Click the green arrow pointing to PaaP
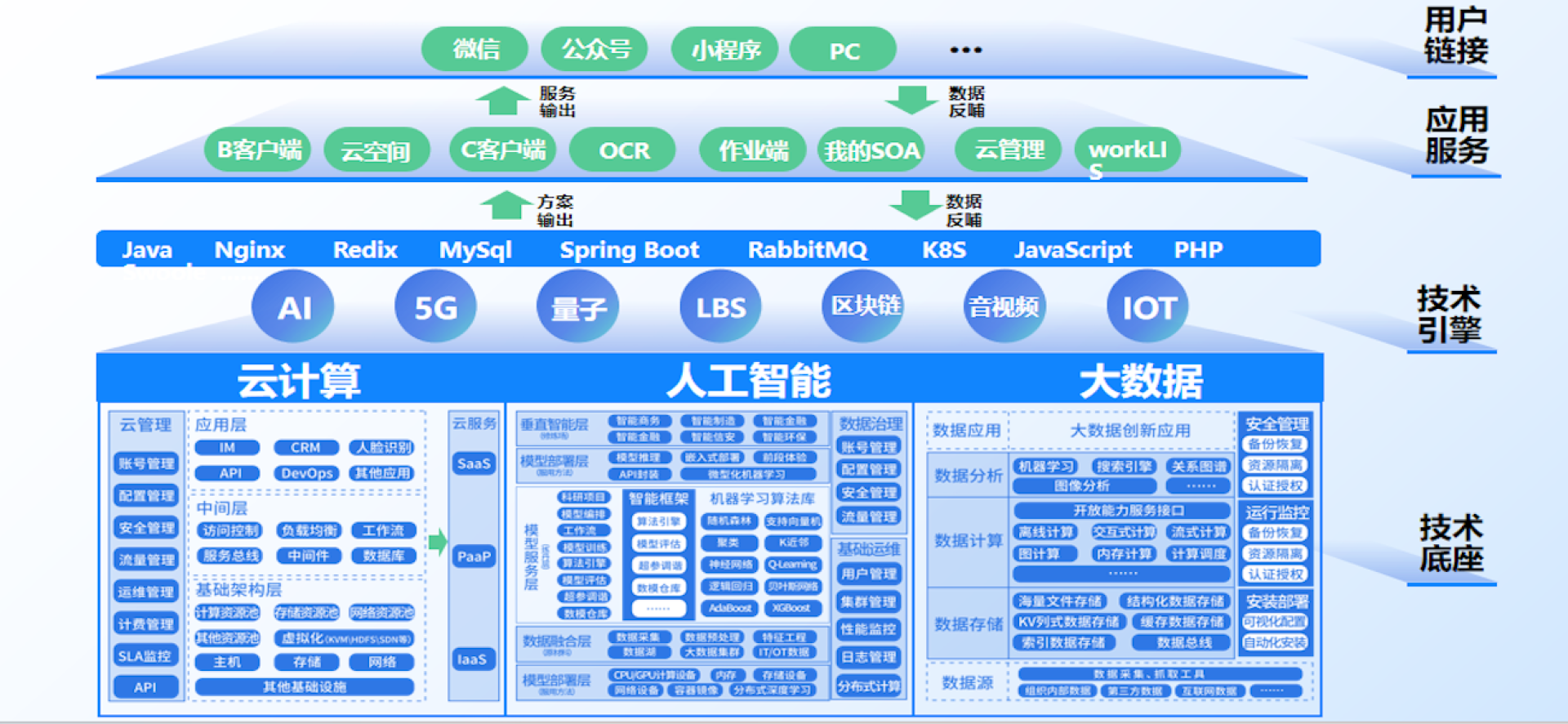 pos(438,540)
